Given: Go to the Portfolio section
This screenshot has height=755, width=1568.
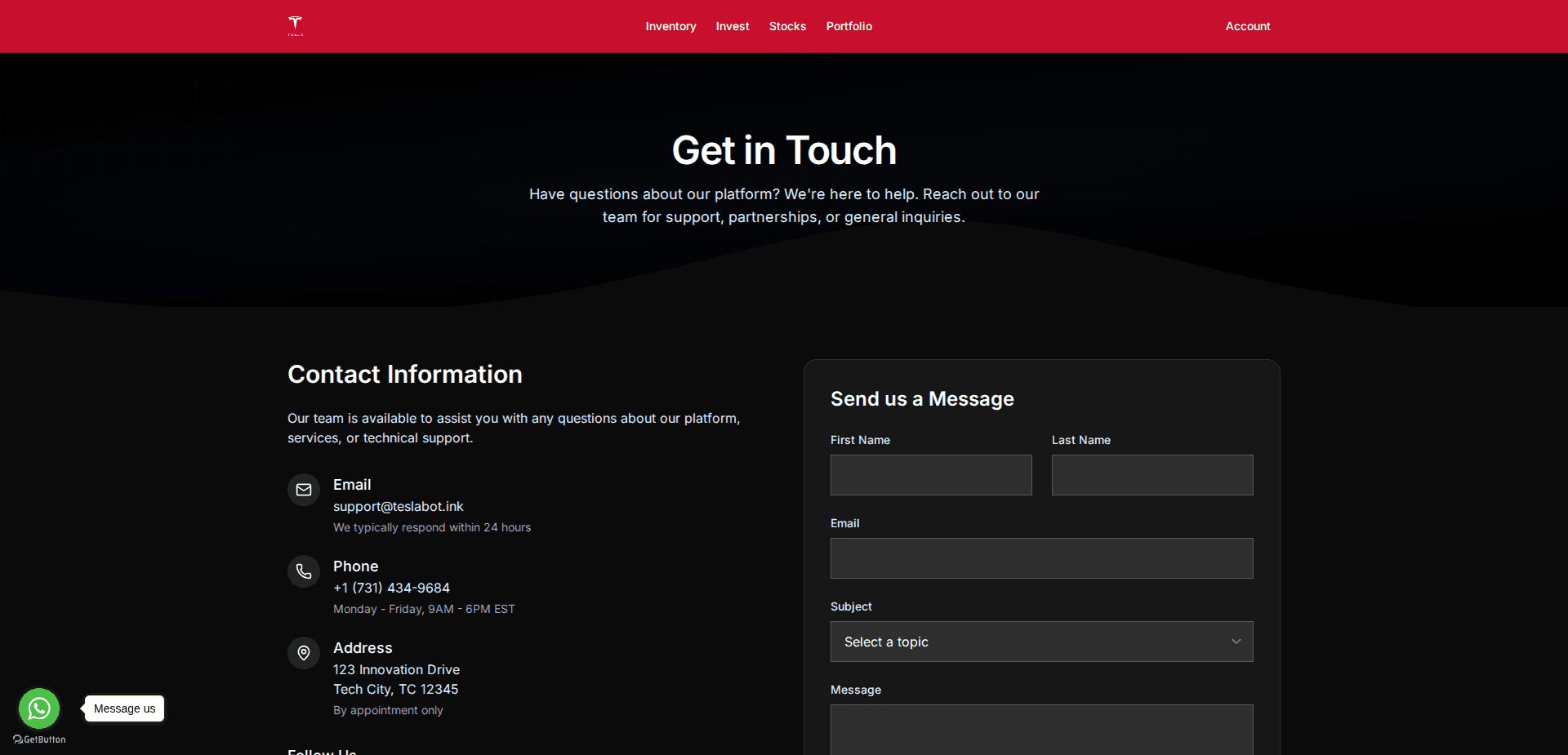Looking at the screenshot, I should [849, 26].
